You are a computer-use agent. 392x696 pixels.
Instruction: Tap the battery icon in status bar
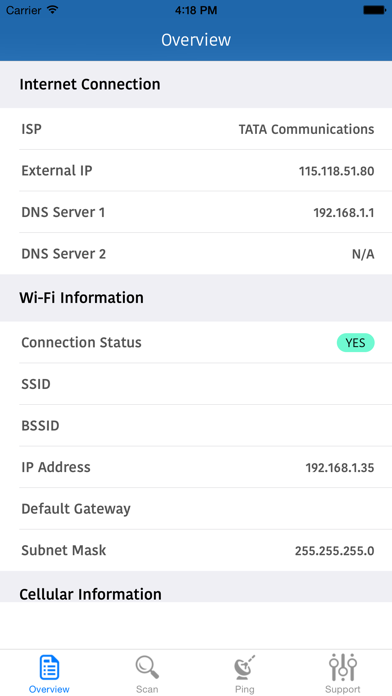pyautogui.click(x=374, y=10)
